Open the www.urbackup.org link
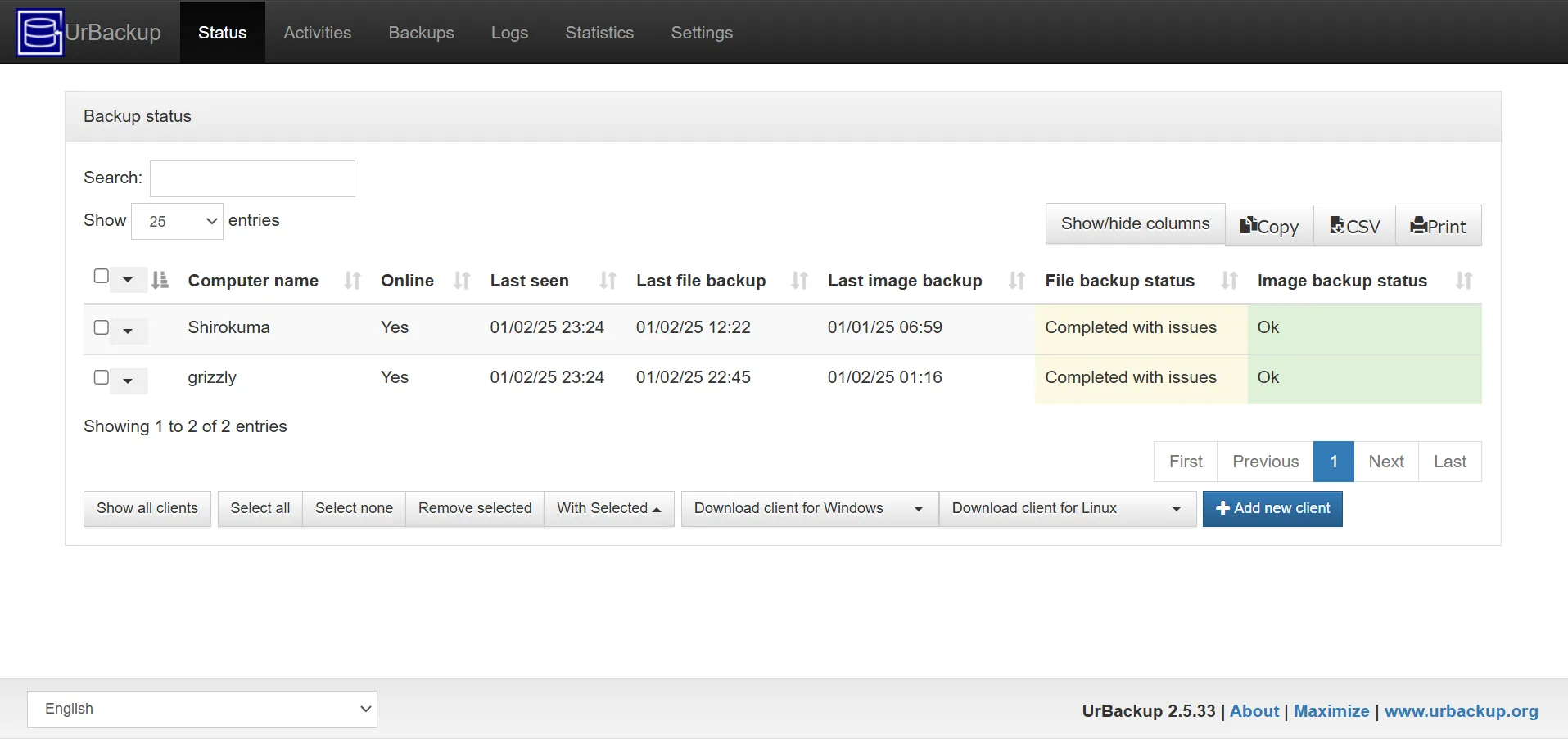 point(1461,711)
